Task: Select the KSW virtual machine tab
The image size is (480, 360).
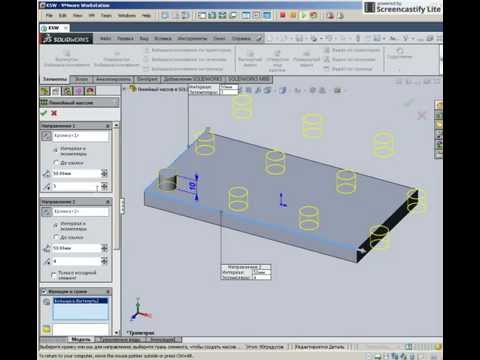Action: pyautogui.click(x=55, y=28)
